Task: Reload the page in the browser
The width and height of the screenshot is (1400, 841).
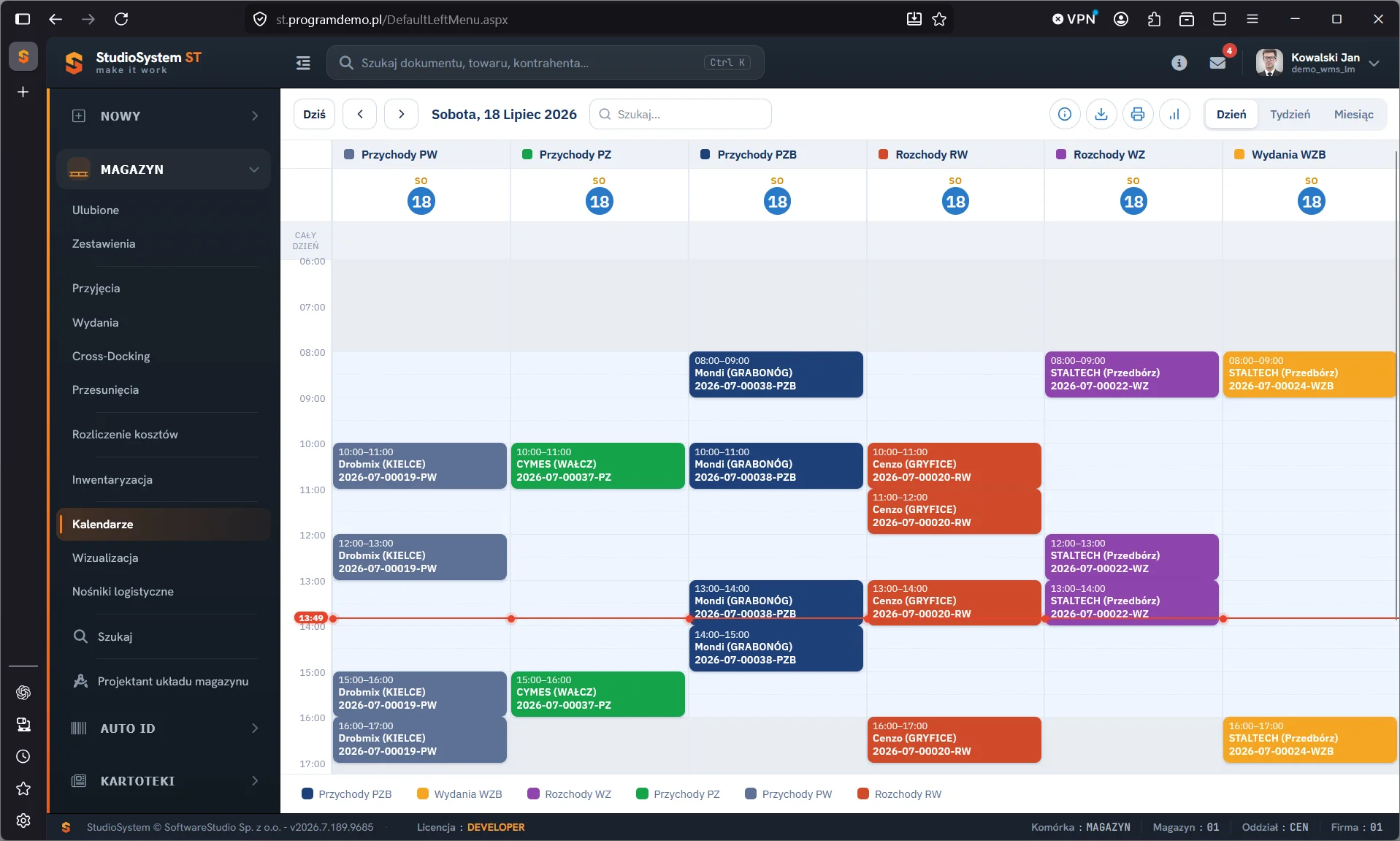Action: (x=121, y=19)
